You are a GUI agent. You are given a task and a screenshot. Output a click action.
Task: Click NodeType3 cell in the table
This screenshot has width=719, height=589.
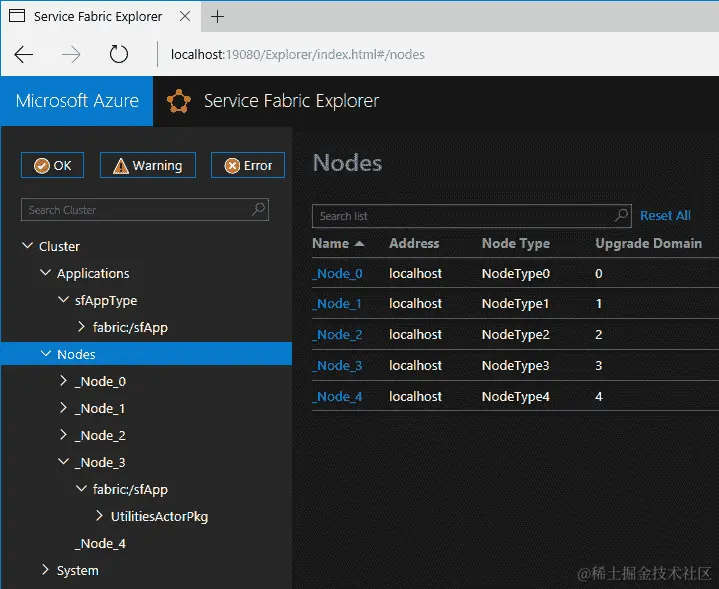516,366
